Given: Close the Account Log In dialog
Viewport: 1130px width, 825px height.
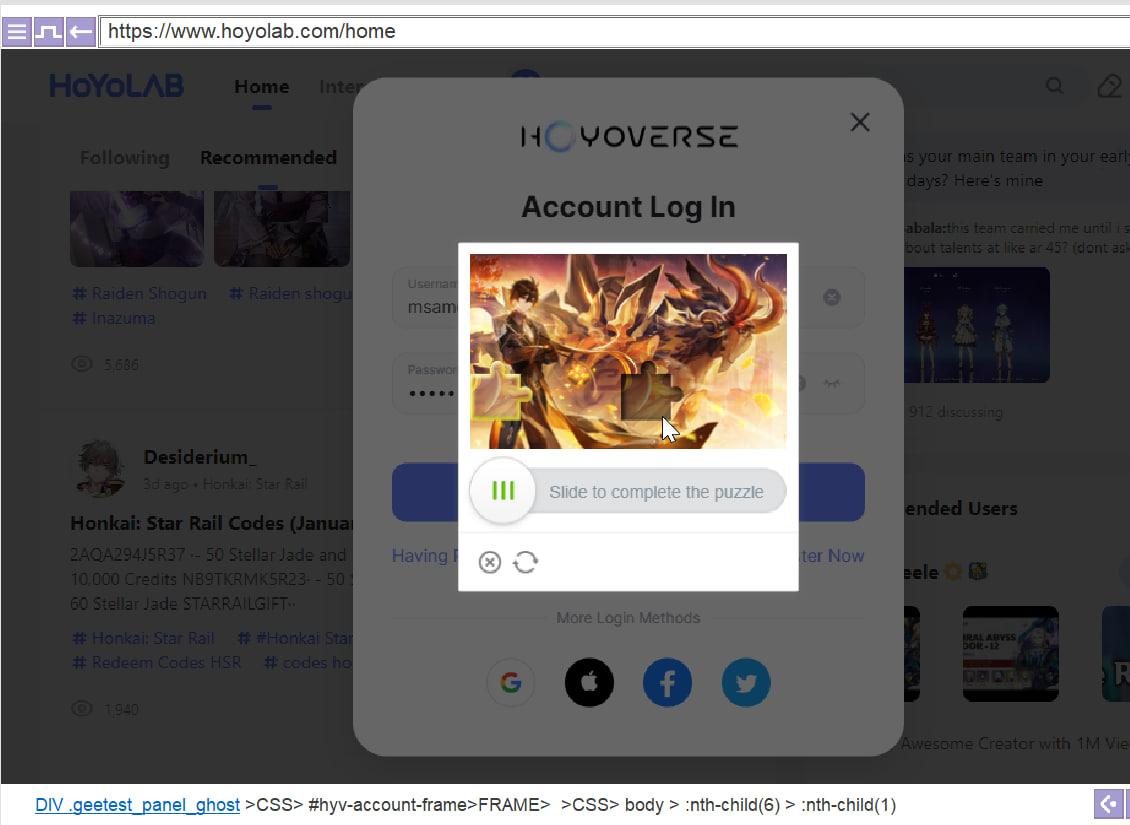Looking at the screenshot, I should tap(859, 122).
